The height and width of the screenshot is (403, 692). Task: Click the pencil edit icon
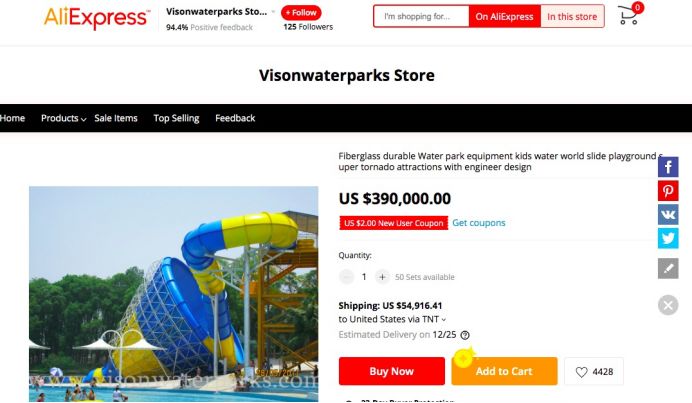point(668,268)
